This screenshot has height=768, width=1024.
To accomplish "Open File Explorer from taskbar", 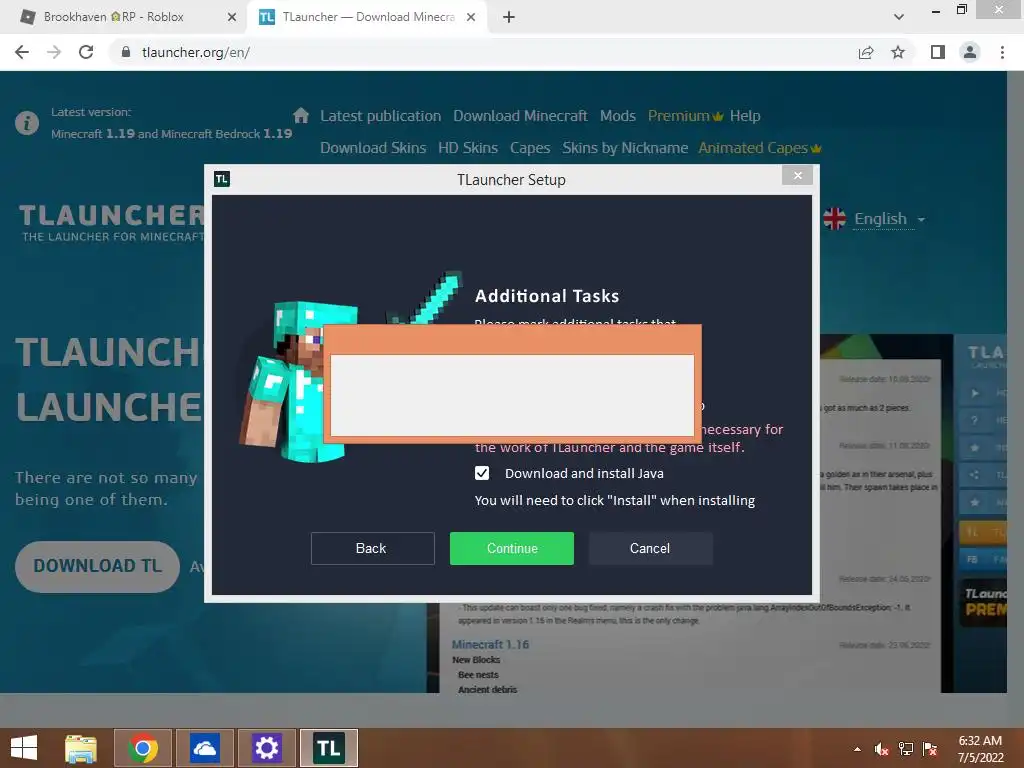I will tap(81, 748).
